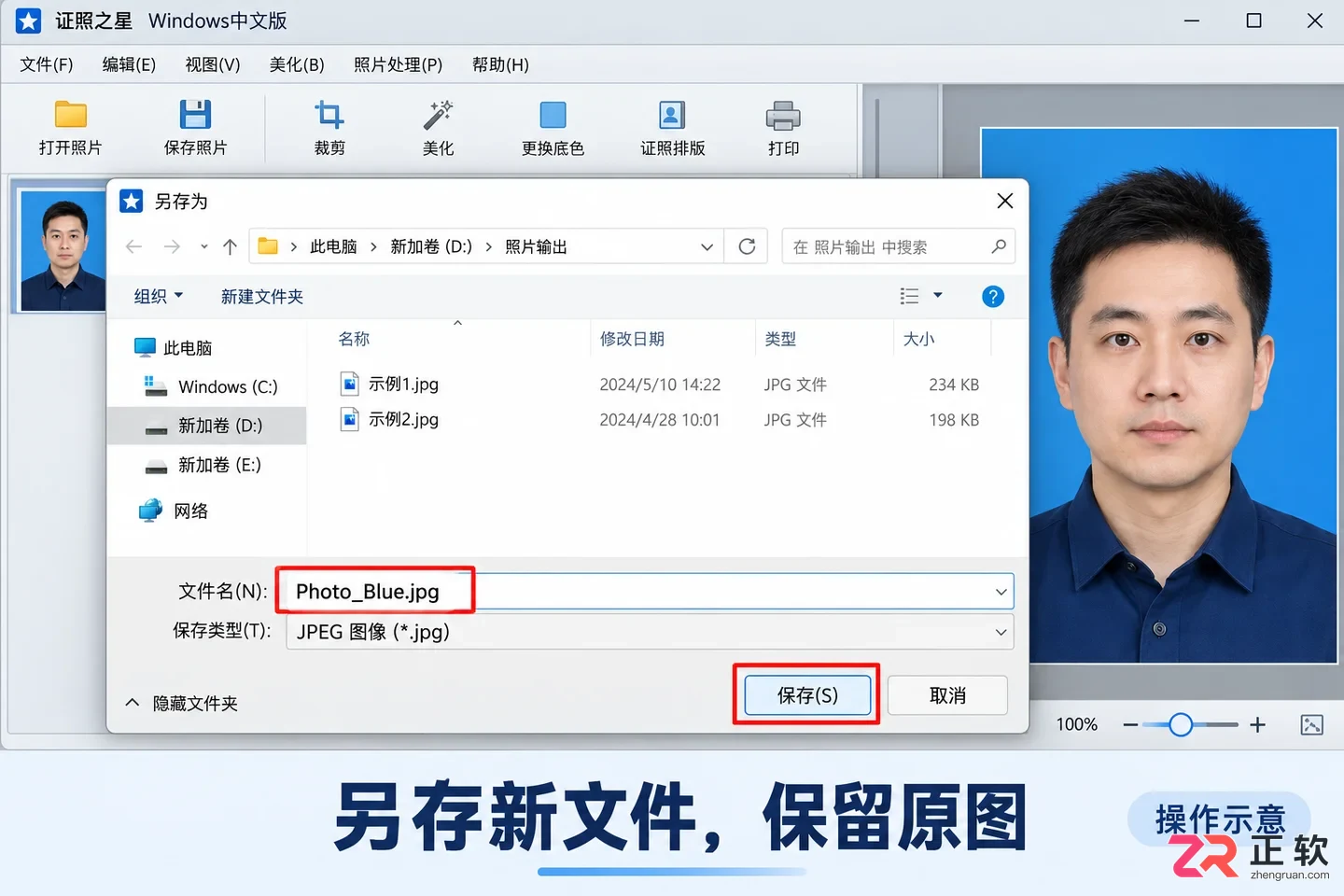Click the 保存(S) button

807,695
